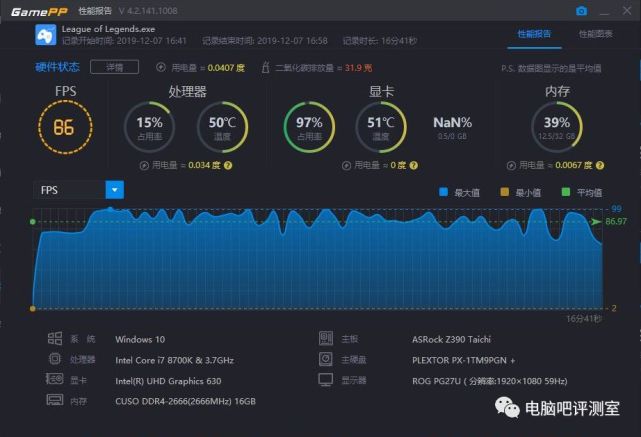
Task: Click the League of Legends game icon
Action: click(x=45, y=35)
